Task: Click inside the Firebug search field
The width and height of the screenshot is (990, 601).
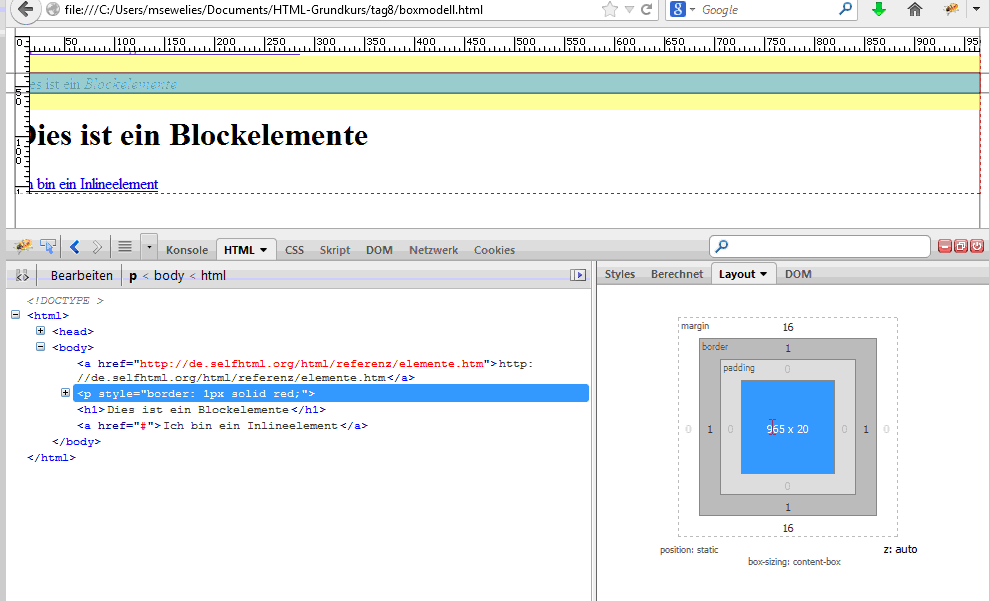Action: (818, 246)
